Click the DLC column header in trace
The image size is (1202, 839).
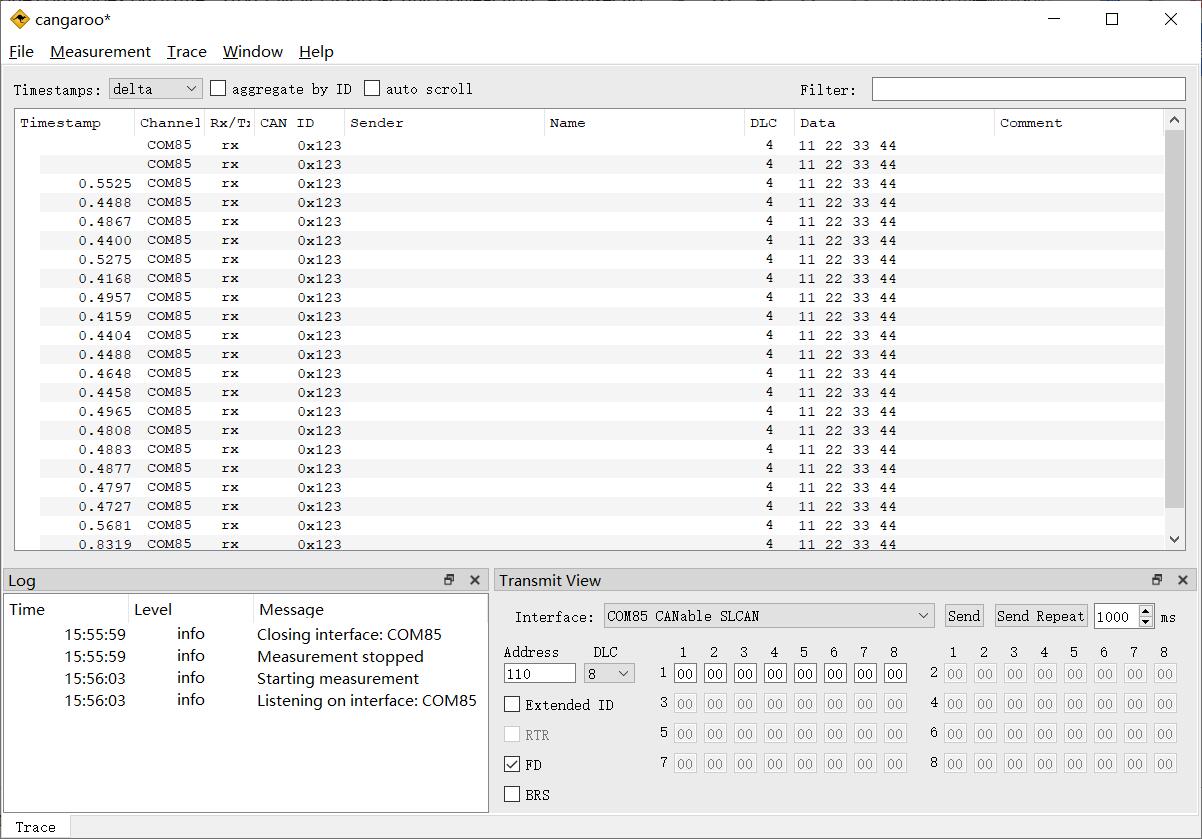tap(770, 123)
